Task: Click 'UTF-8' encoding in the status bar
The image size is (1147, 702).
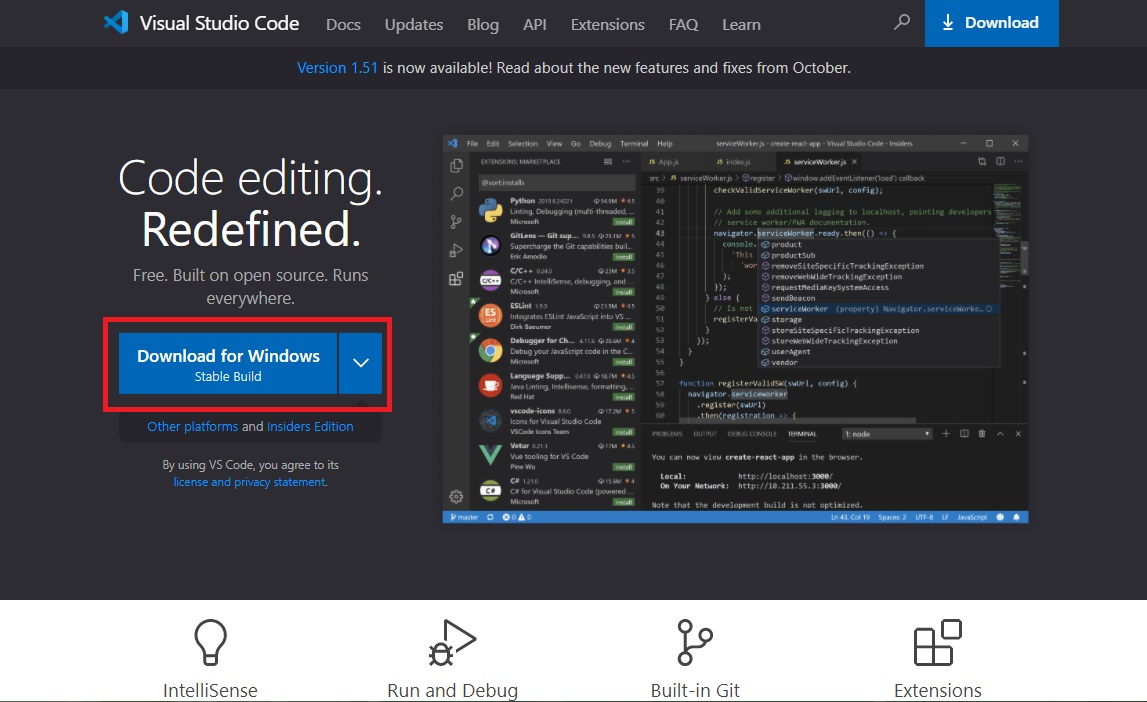Action: coord(924,517)
